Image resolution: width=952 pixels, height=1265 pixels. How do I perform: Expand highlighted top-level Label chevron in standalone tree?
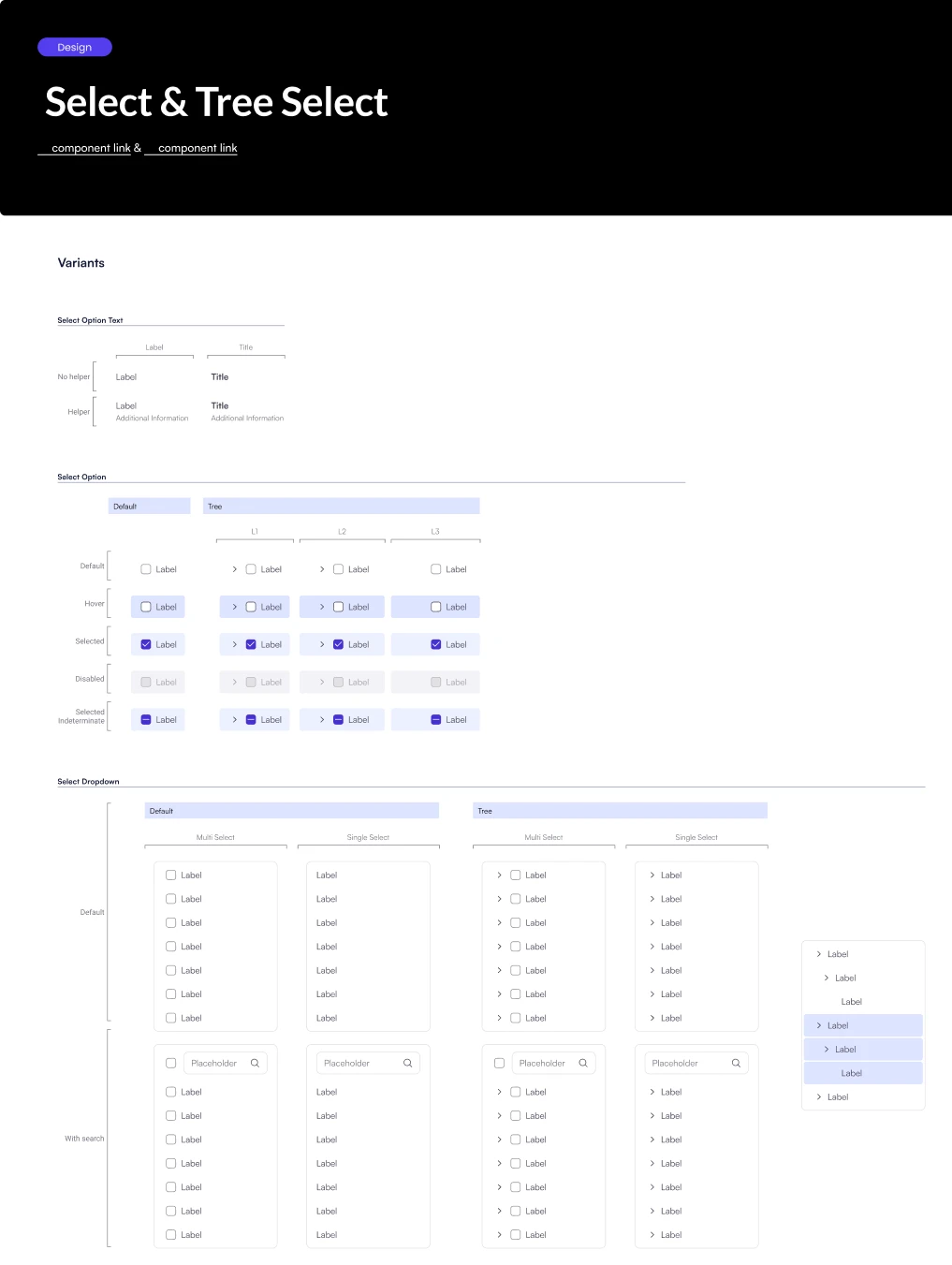(819, 1025)
